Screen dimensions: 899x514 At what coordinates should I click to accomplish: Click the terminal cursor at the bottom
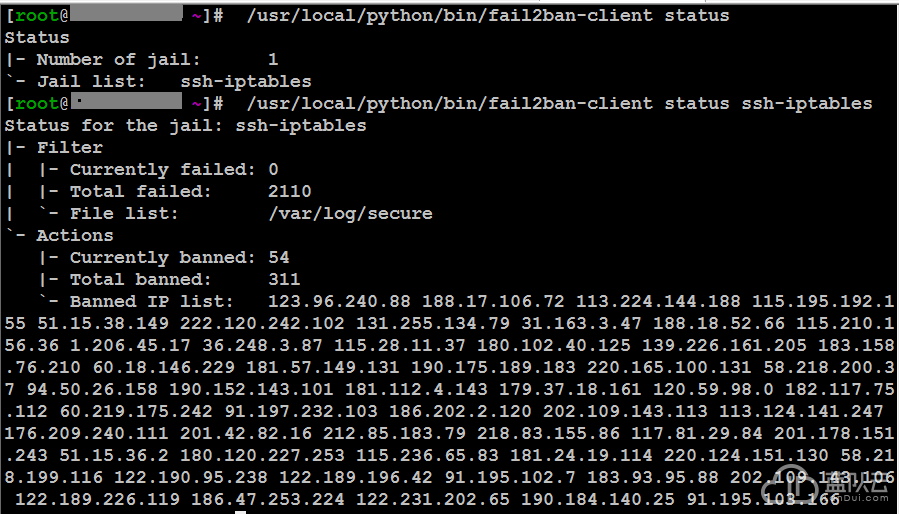241,512
